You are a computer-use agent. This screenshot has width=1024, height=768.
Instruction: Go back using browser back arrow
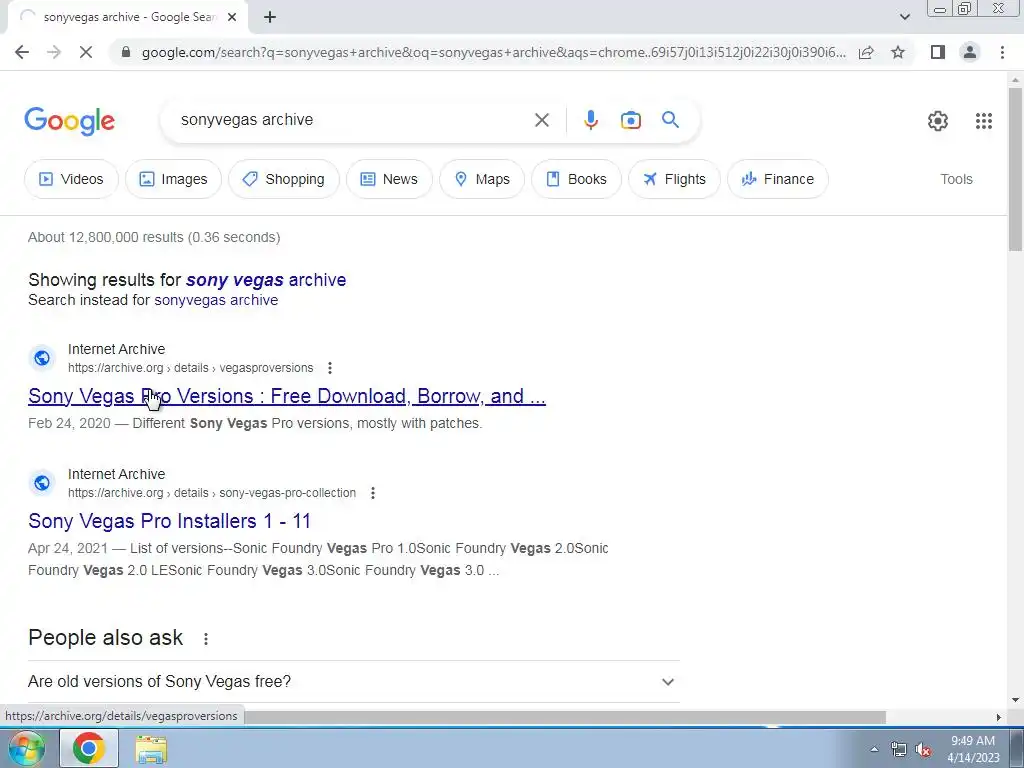(22, 52)
